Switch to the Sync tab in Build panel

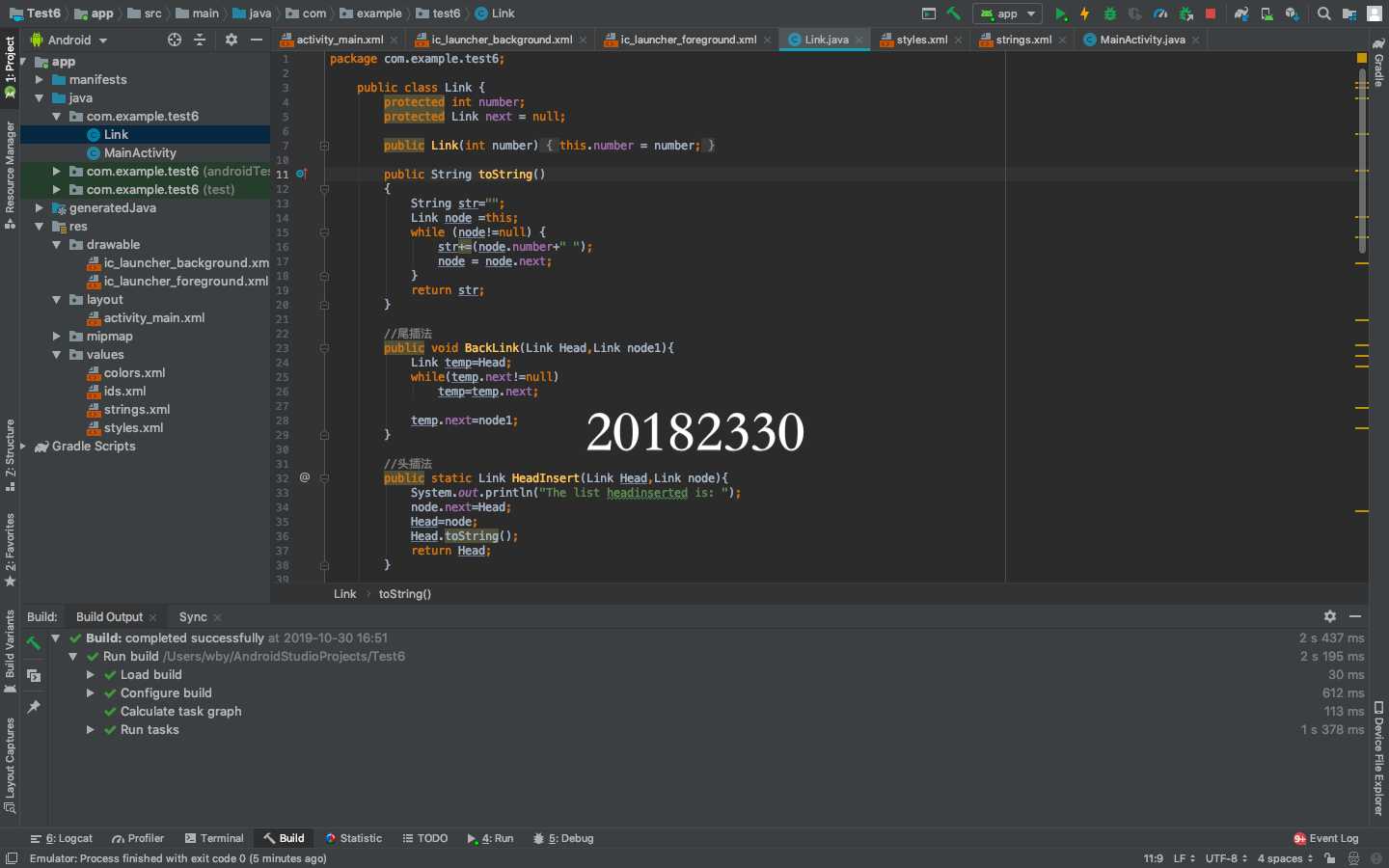coord(193,617)
